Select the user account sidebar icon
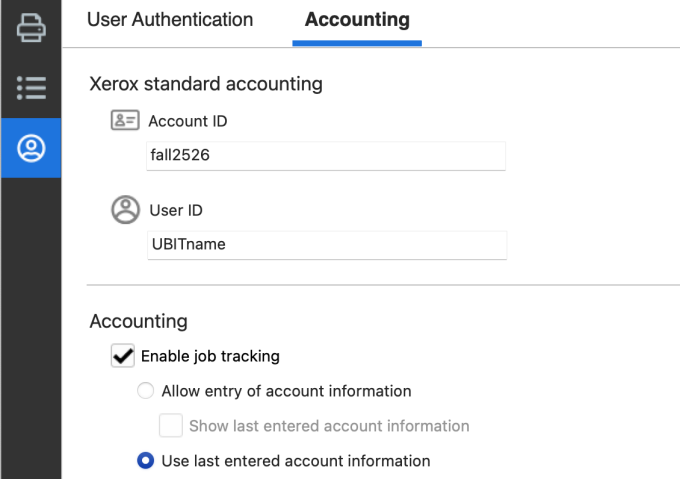680x479 pixels. coord(31,148)
